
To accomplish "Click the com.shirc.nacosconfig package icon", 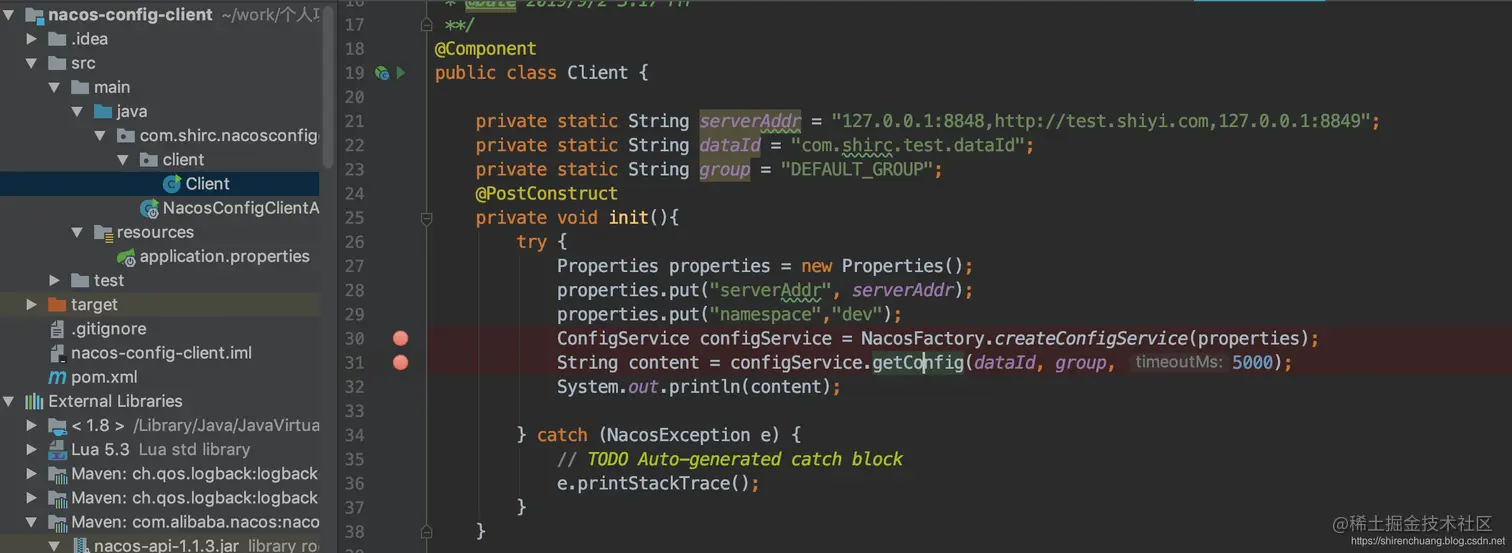I will (125, 135).
